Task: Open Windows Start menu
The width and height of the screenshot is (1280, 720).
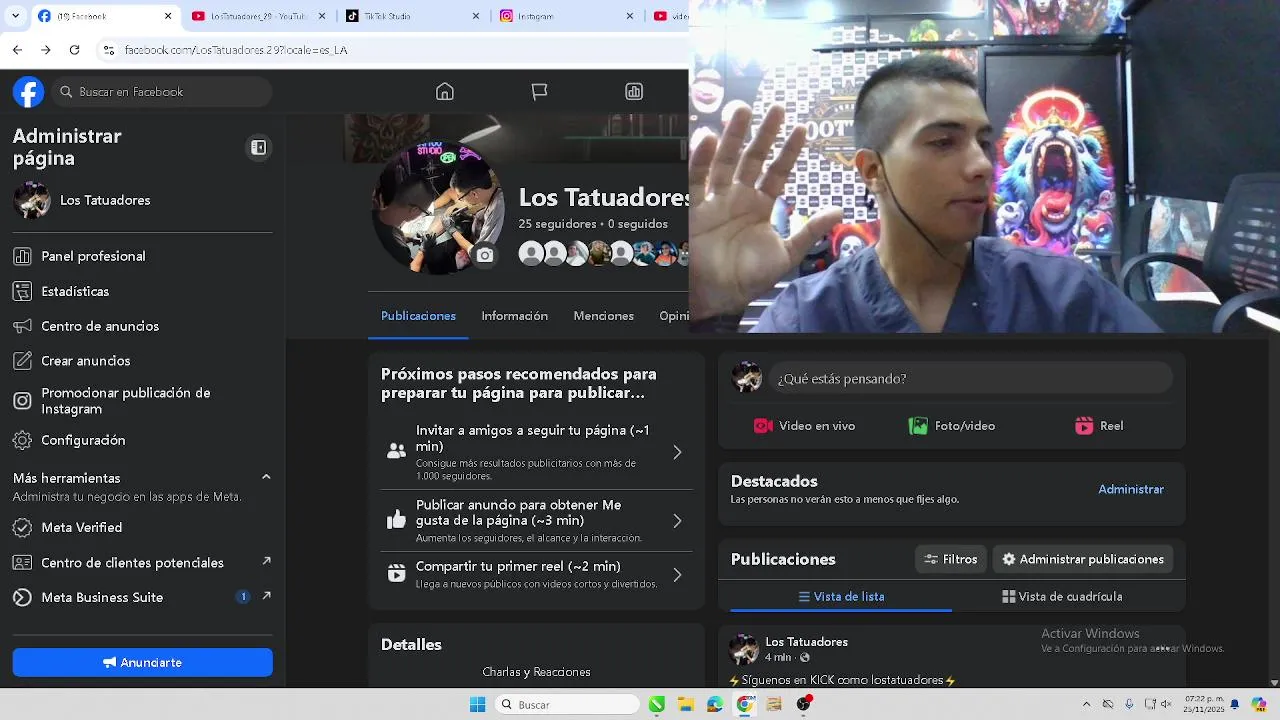Action: 477,705
